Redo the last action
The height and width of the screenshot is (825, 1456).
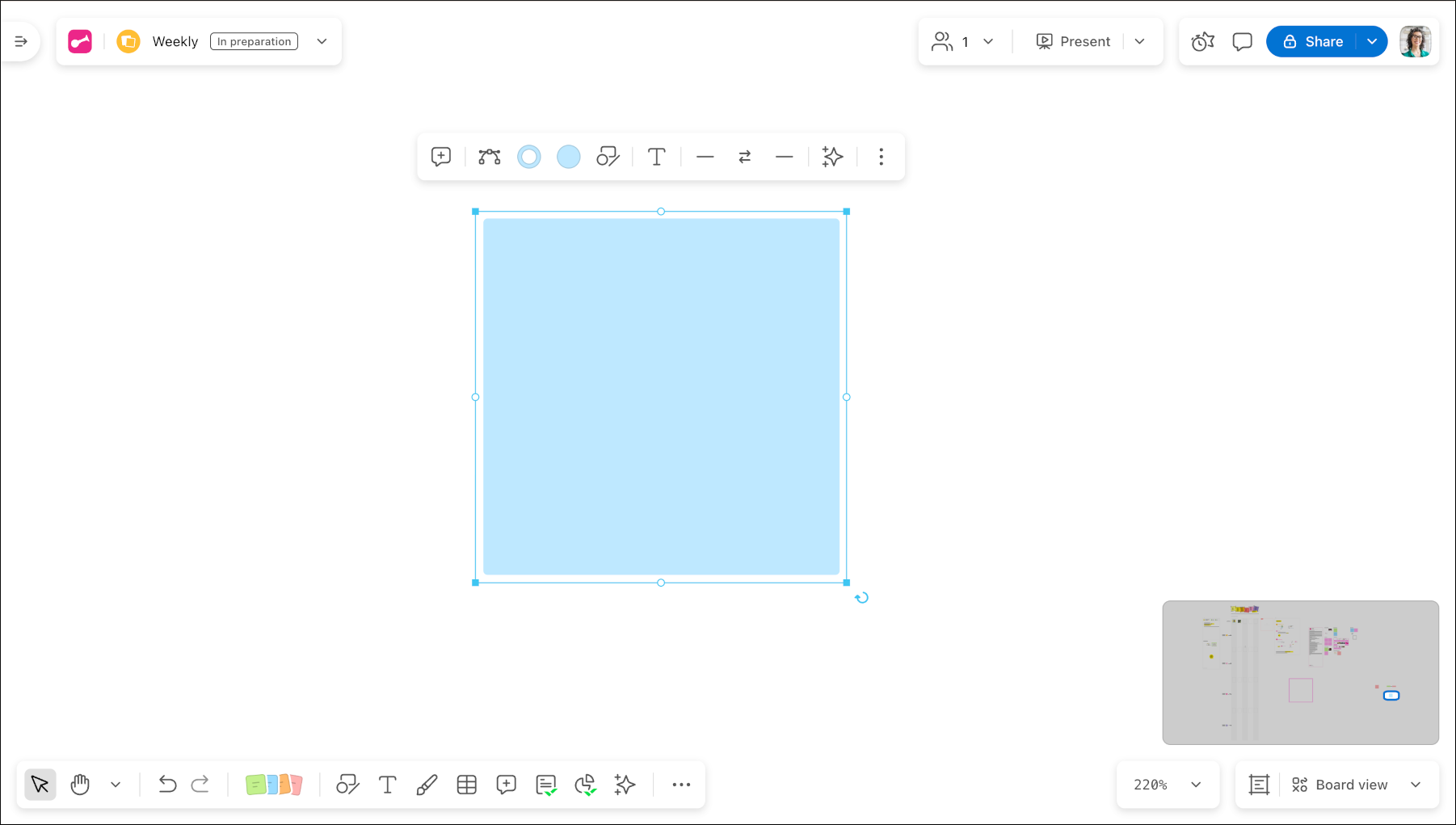tap(200, 784)
